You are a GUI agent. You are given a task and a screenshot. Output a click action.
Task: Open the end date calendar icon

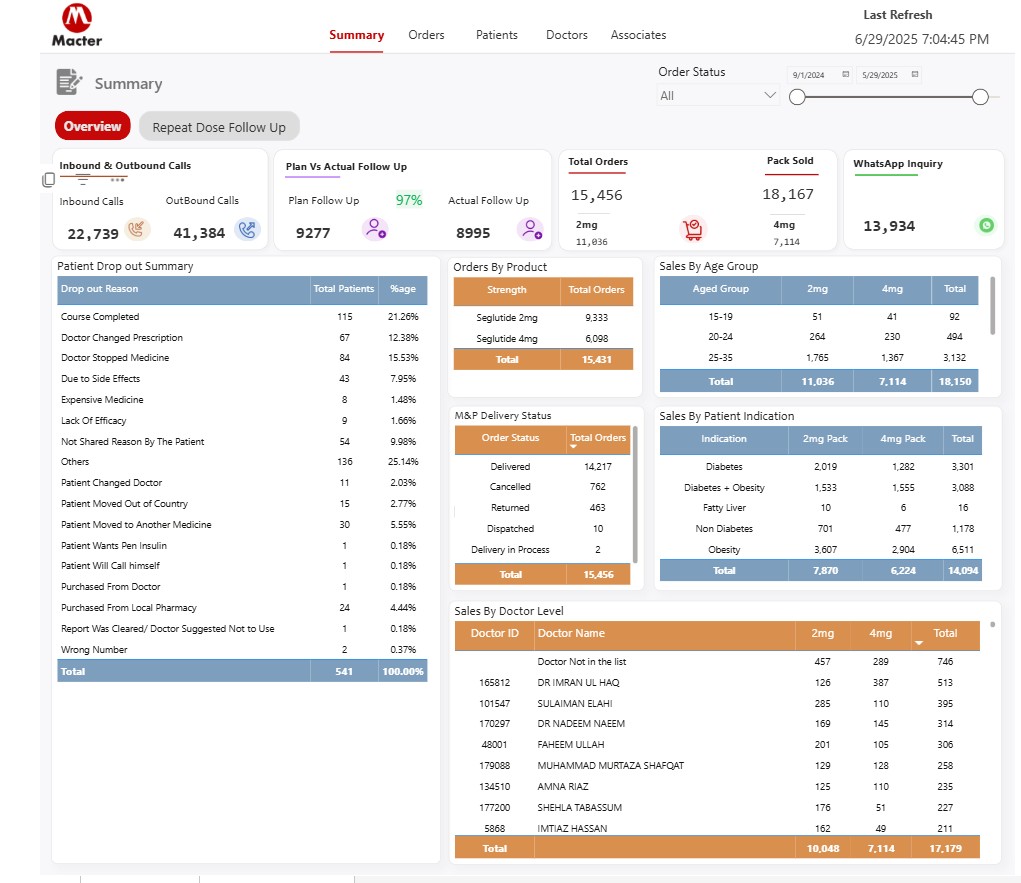pos(913,75)
